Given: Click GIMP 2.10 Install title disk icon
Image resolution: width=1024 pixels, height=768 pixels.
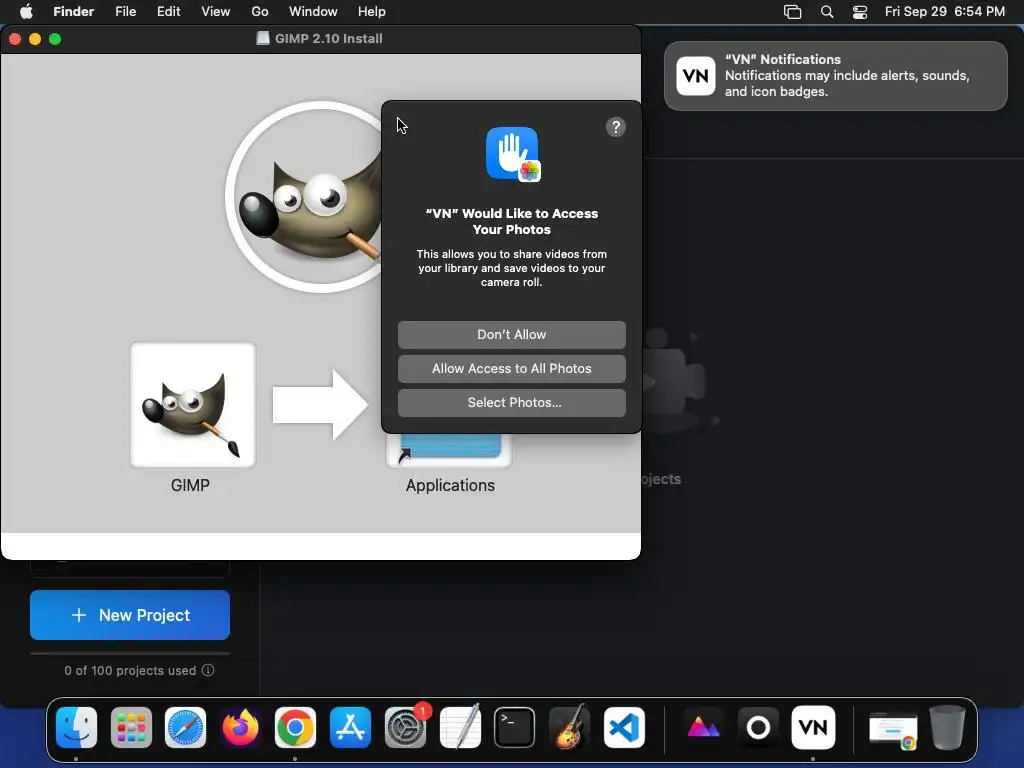Looking at the screenshot, I should click(263, 39).
